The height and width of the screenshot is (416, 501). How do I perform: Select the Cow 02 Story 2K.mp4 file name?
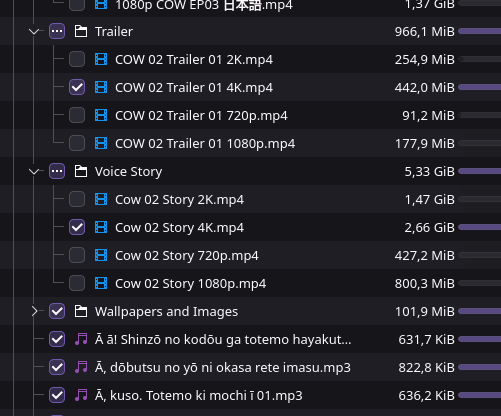(x=179, y=200)
